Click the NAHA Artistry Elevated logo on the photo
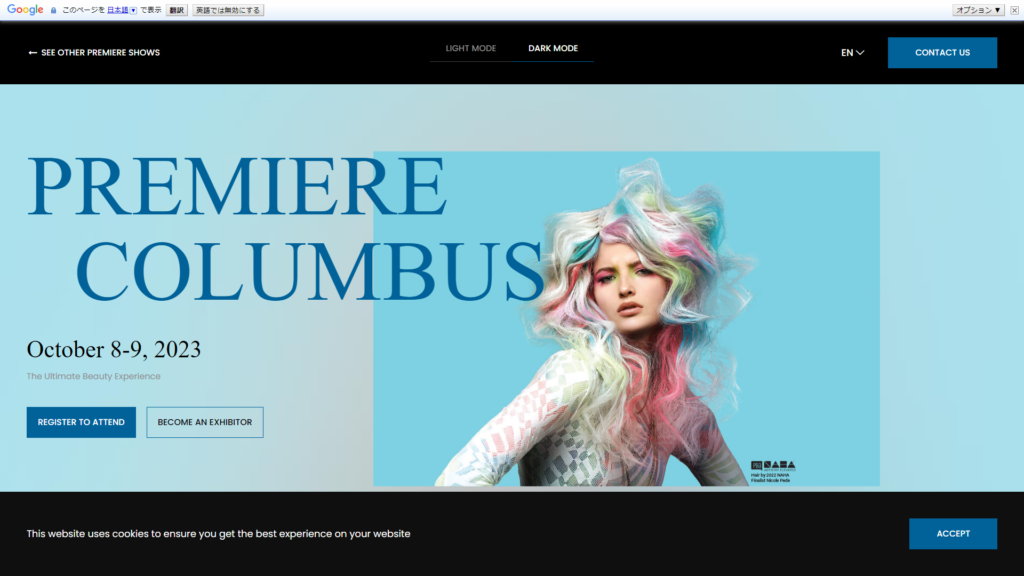The height and width of the screenshot is (576, 1024). click(x=779, y=465)
